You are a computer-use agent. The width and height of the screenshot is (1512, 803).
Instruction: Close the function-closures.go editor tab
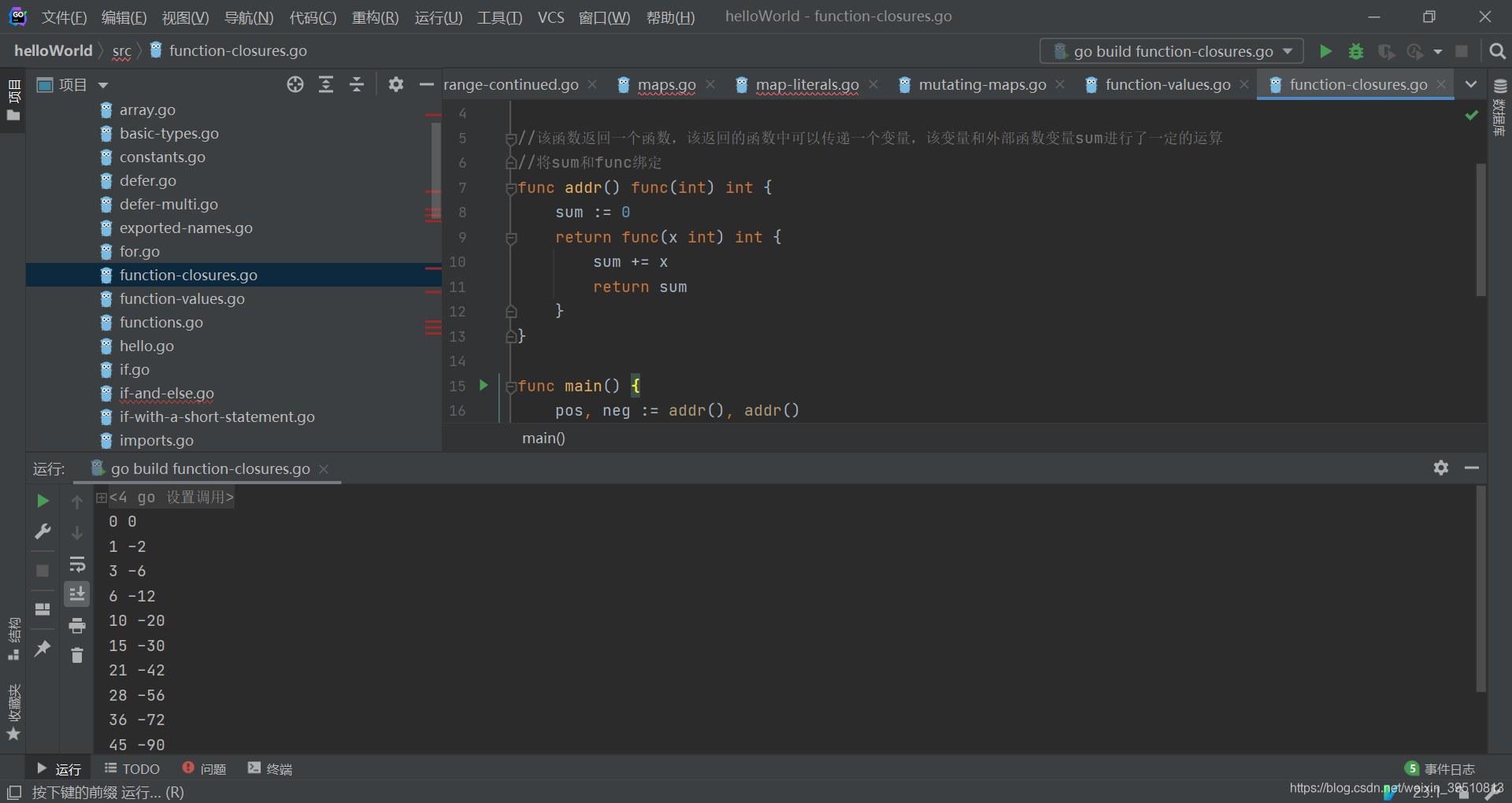click(x=1441, y=84)
